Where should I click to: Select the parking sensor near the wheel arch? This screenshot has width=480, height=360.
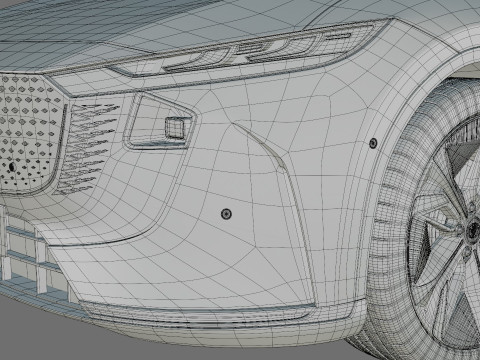(x=373, y=143)
